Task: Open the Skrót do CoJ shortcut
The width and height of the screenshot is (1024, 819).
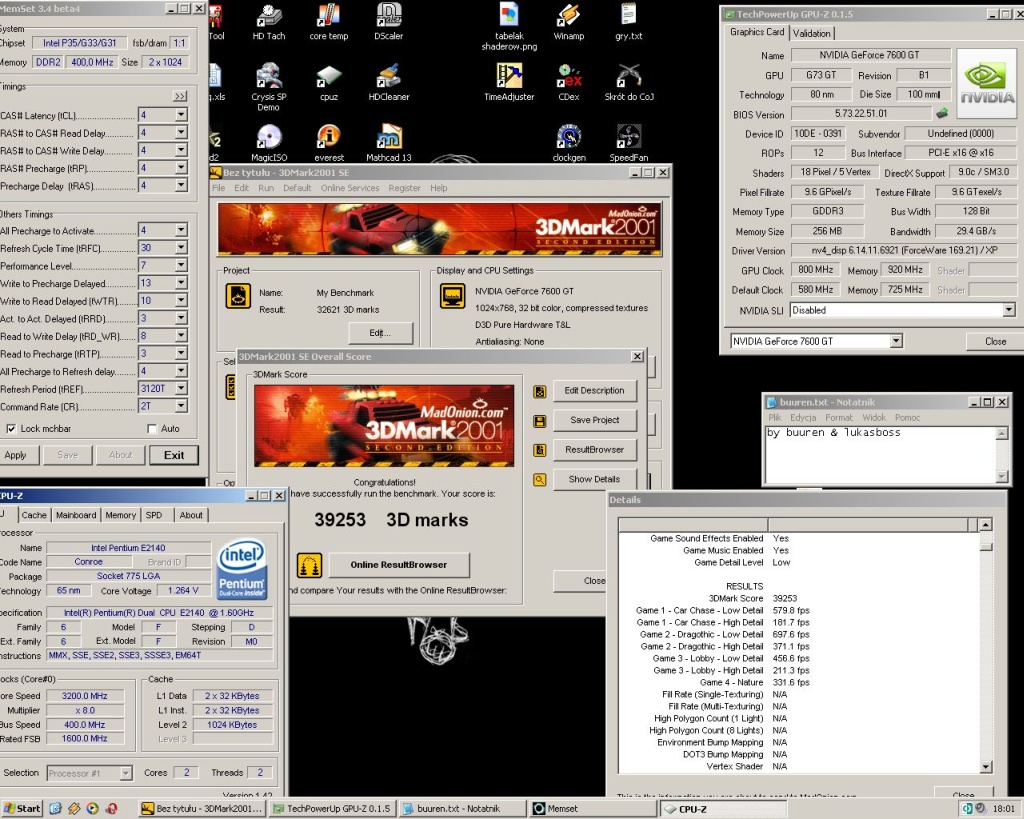Action: pyautogui.click(x=628, y=83)
